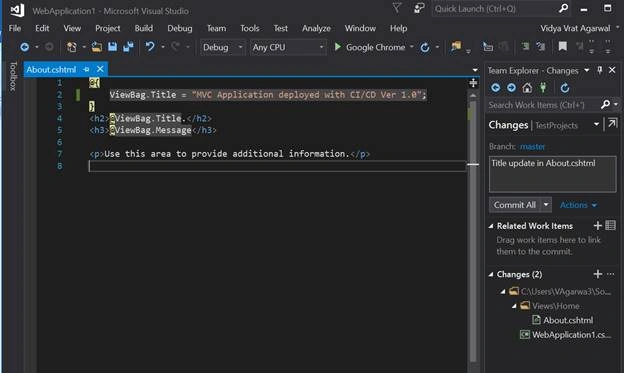Refresh the Team Explorer panel
This screenshot has height=373, width=624.
[565, 88]
